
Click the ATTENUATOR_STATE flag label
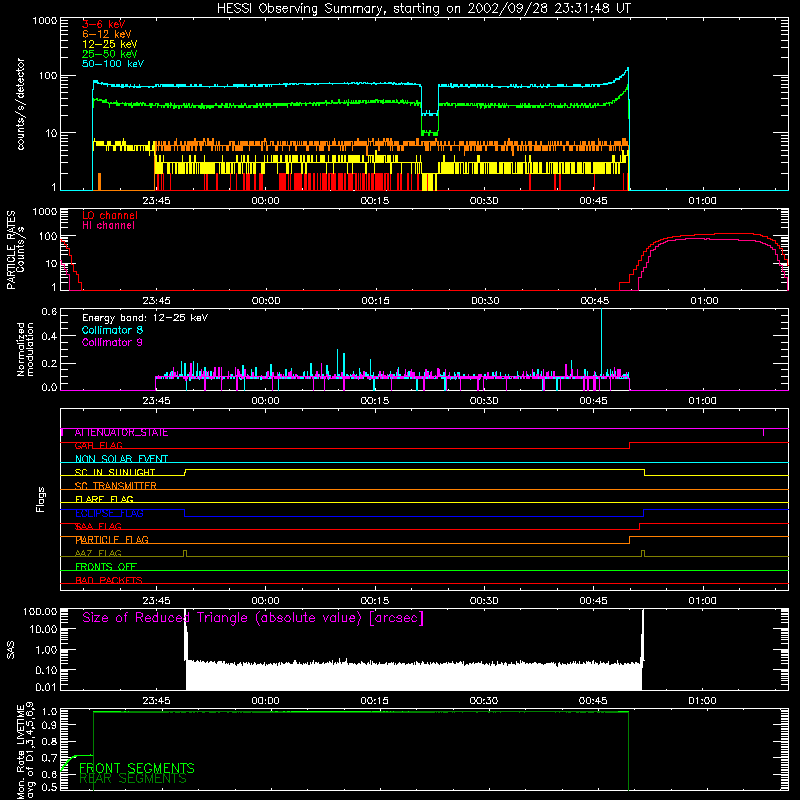(x=121, y=433)
